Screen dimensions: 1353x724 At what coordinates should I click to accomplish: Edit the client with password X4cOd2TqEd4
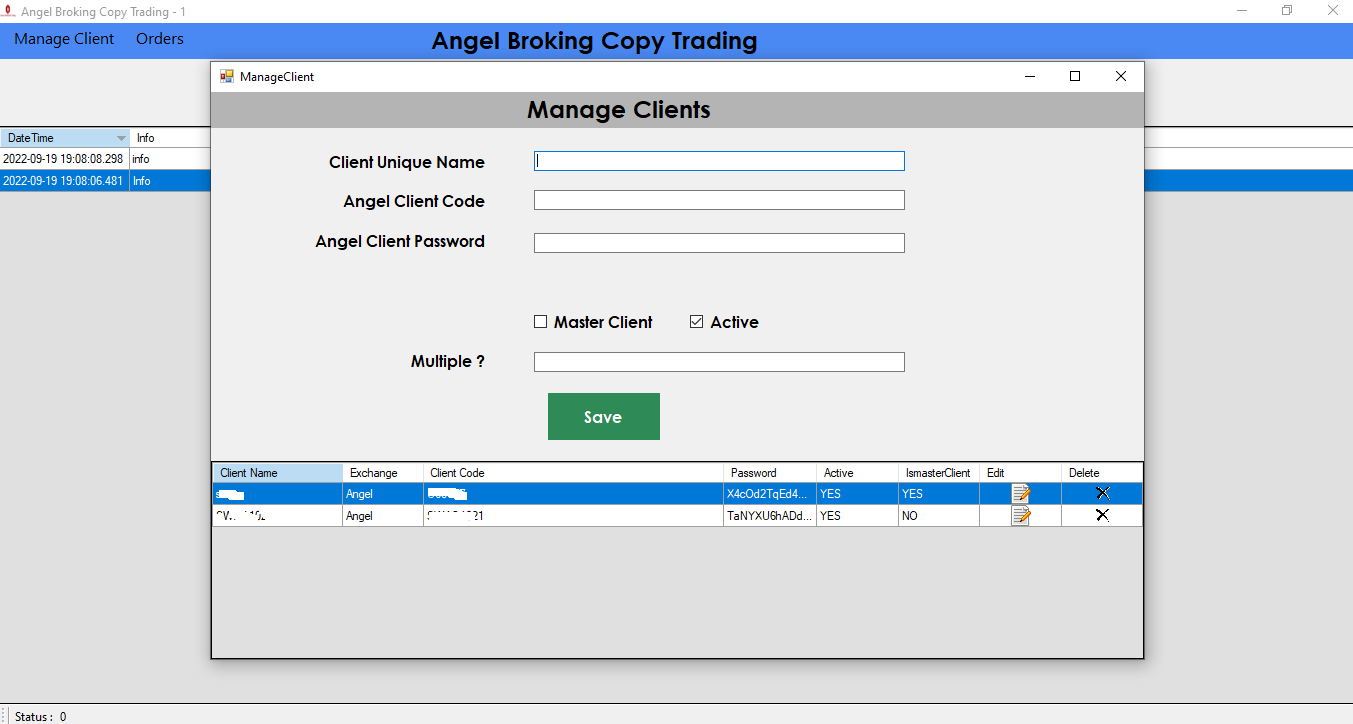[x=1021, y=493]
